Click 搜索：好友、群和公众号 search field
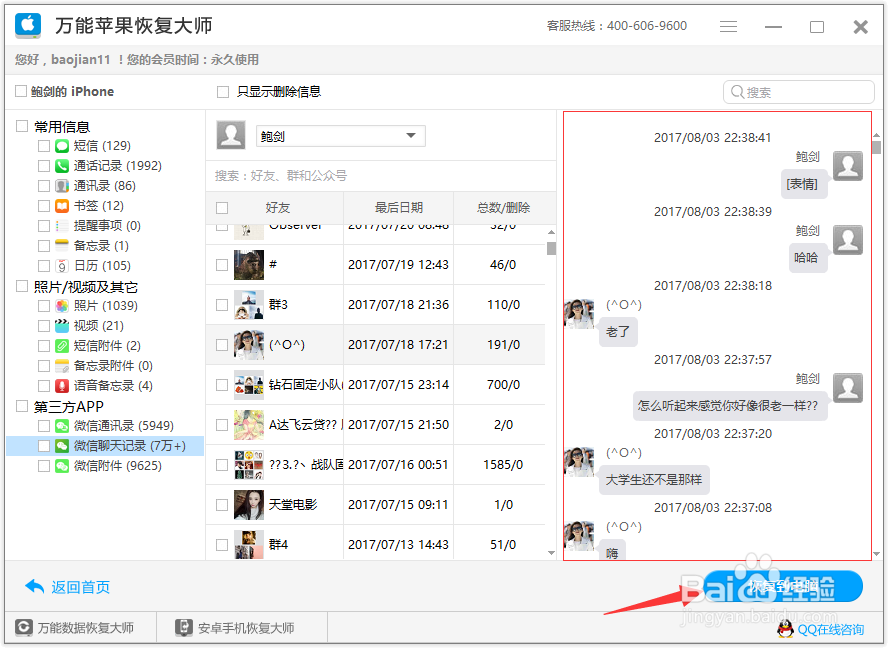Screen dimensions: 888x648 click(x=381, y=176)
